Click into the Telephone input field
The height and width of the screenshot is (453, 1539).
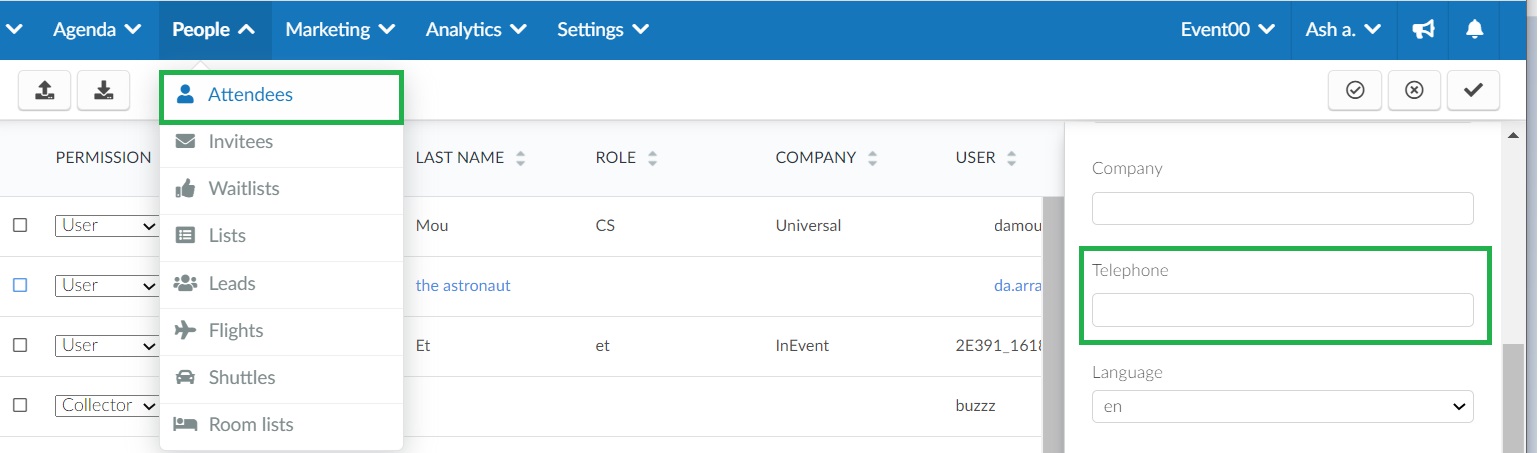[x=1283, y=310]
